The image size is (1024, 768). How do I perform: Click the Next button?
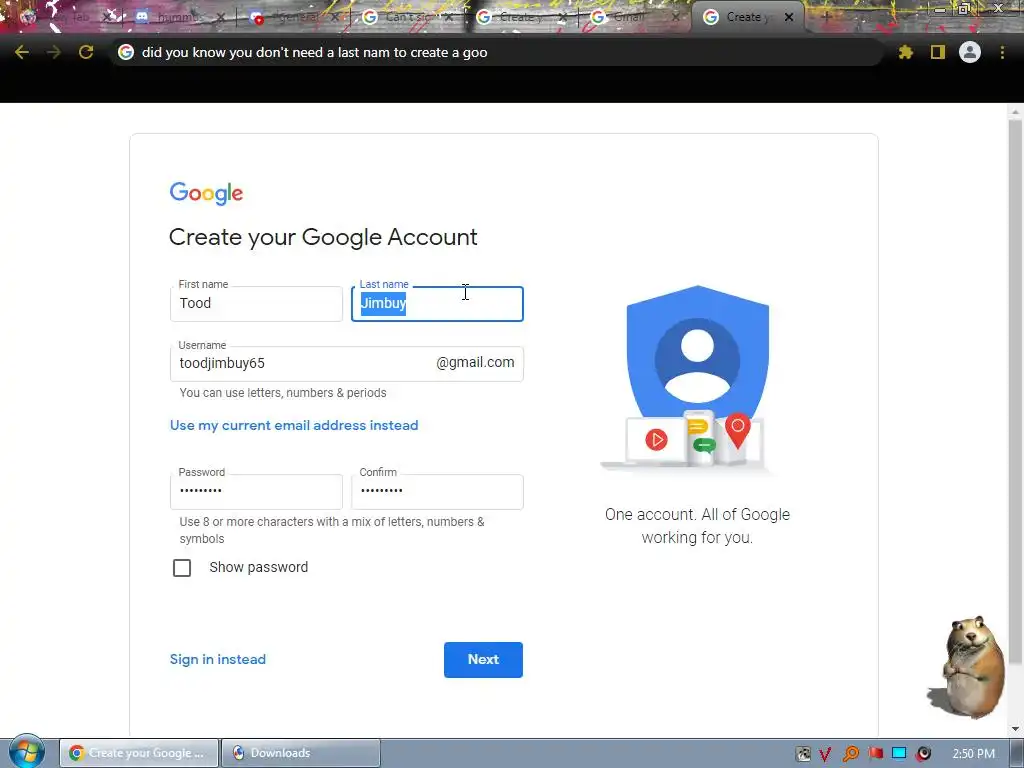point(483,660)
